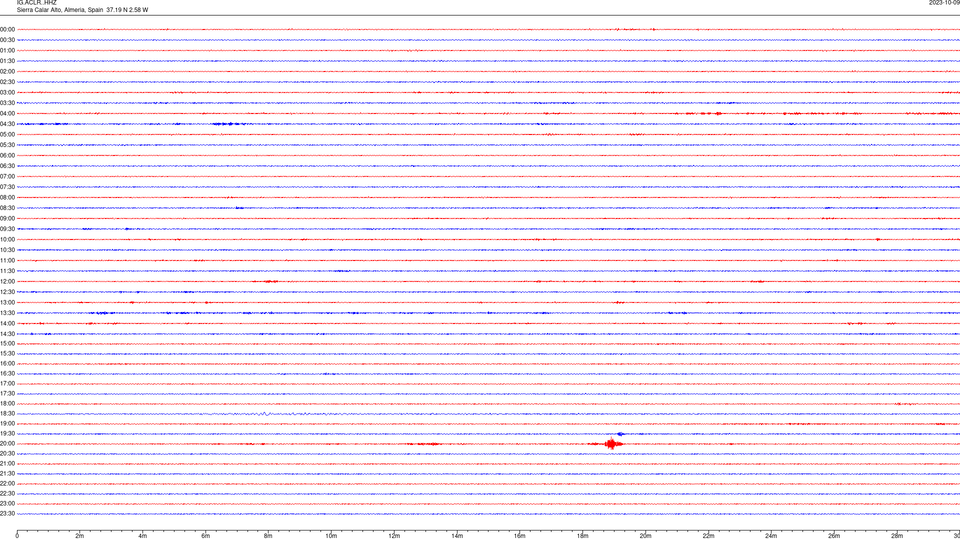960x540 pixels.
Task: Select the 02:30 time row label
Action: point(7,82)
